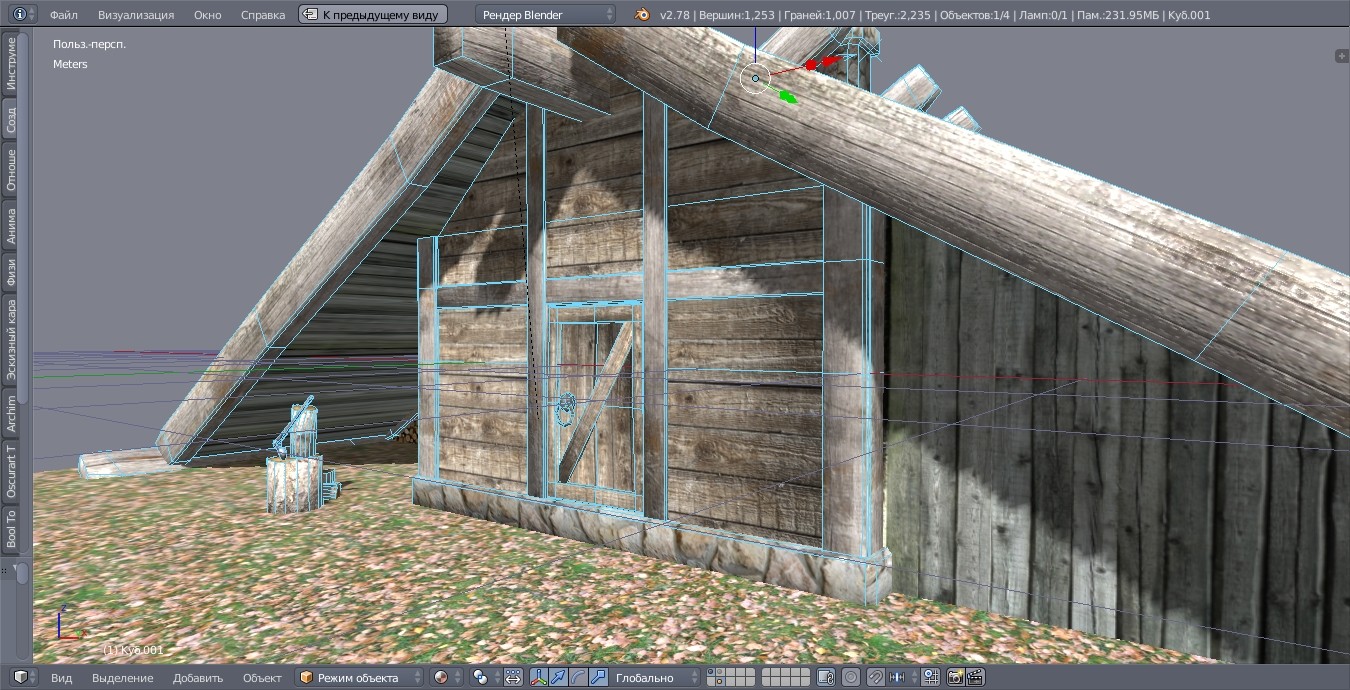Toggle the 3D manipulator widget axis icon
This screenshot has width=1350, height=690.
click(x=538, y=678)
